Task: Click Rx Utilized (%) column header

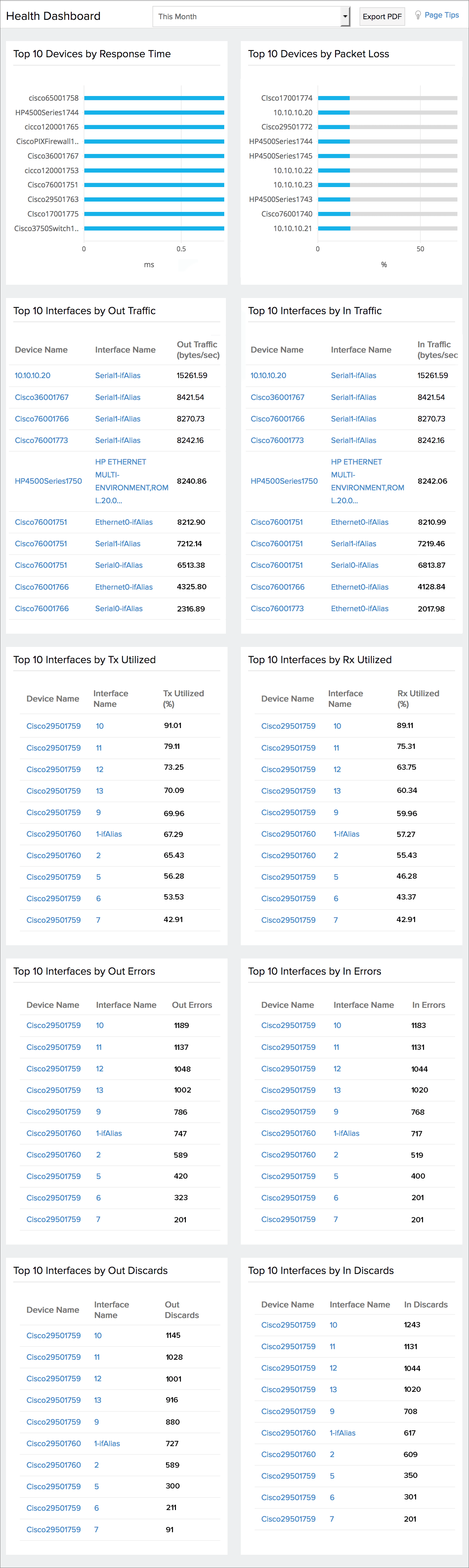Action: click(x=418, y=699)
